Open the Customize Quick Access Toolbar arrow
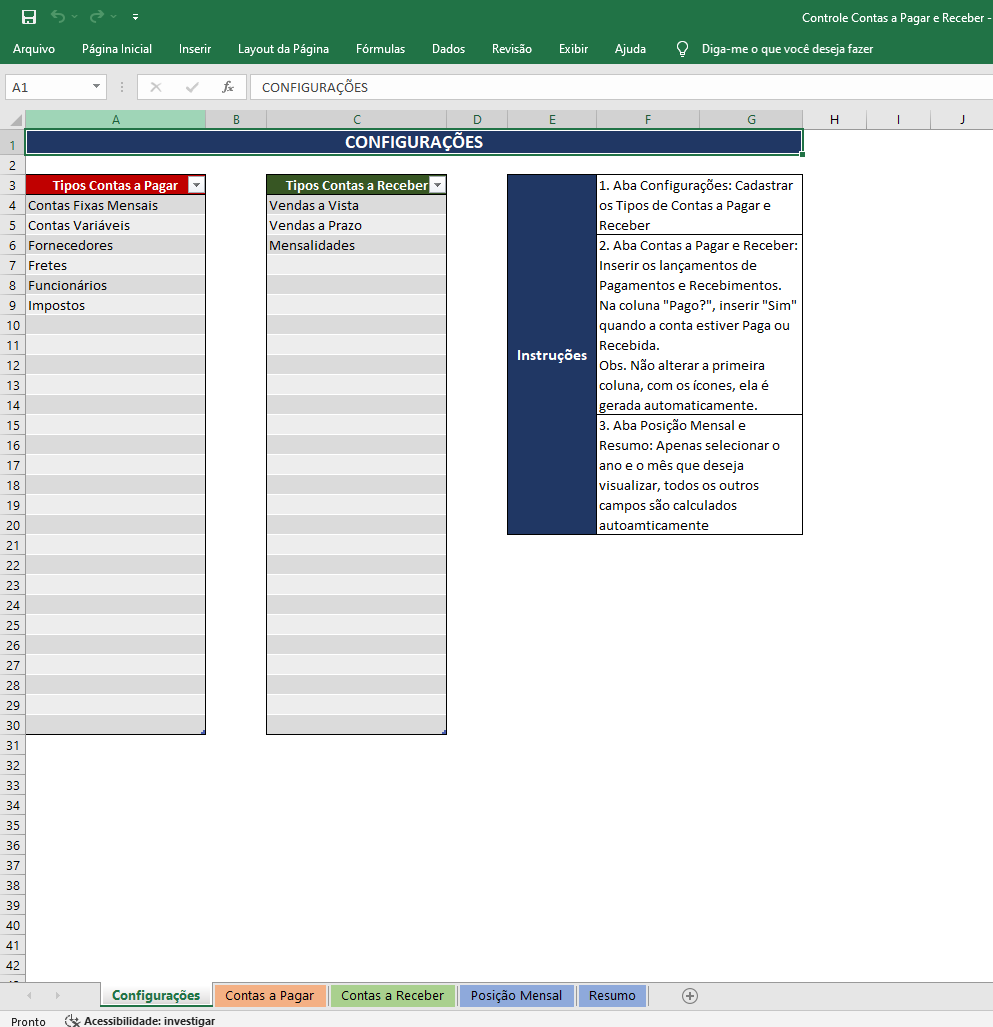993x1027 pixels. pyautogui.click(x=135, y=17)
